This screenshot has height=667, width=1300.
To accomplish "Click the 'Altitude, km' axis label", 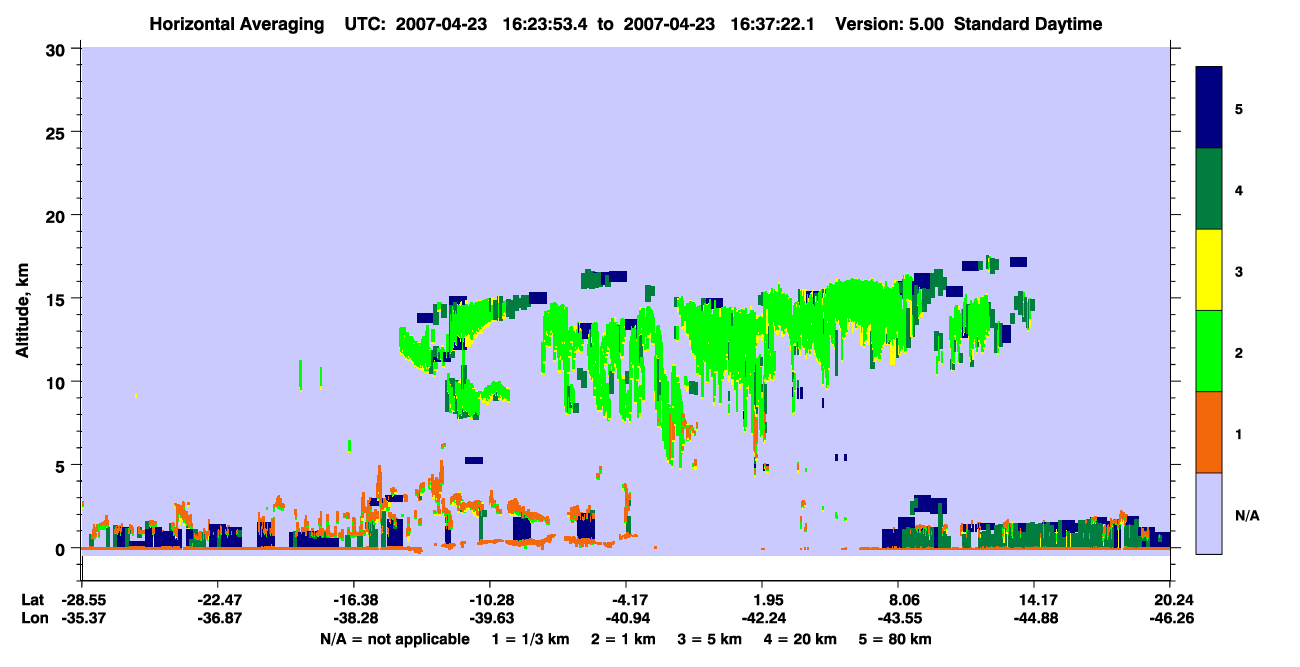I will coord(22,310).
